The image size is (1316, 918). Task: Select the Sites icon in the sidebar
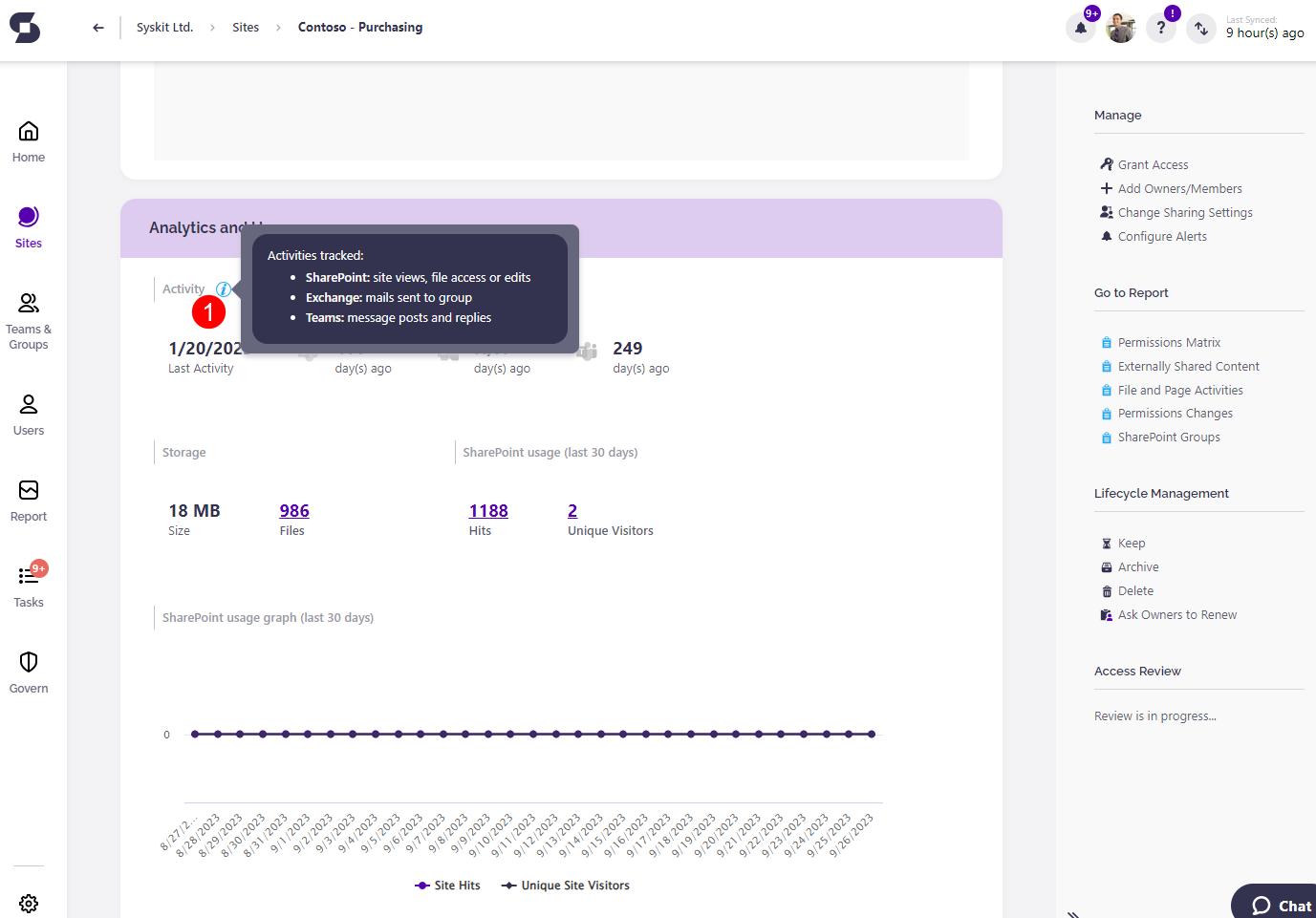click(x=28, y=224)
